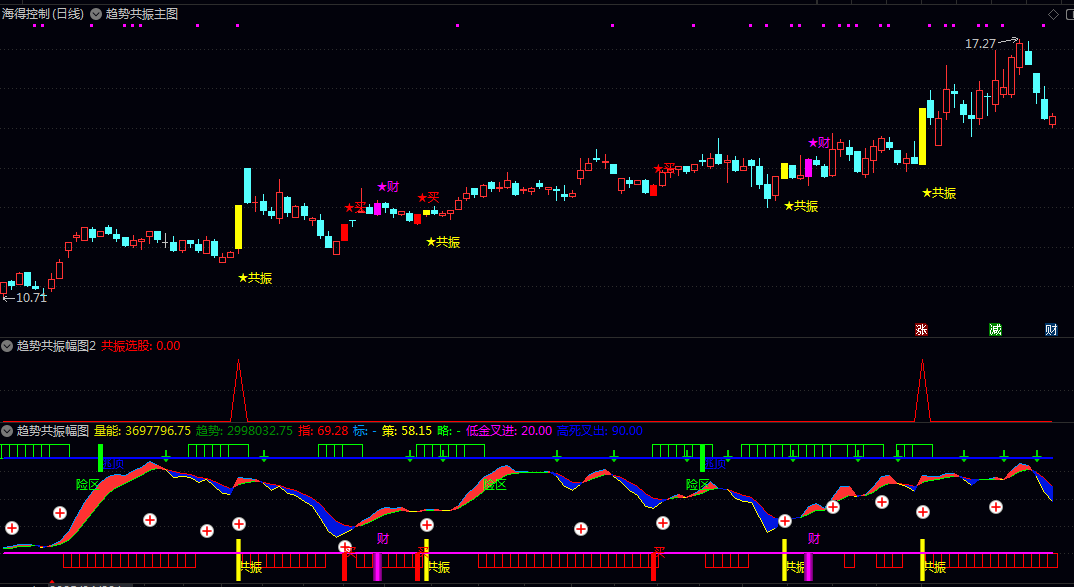The image size is (1074, 587).
Task: Click the rightmost yellow ★共振 label
Action: [939, 193]
